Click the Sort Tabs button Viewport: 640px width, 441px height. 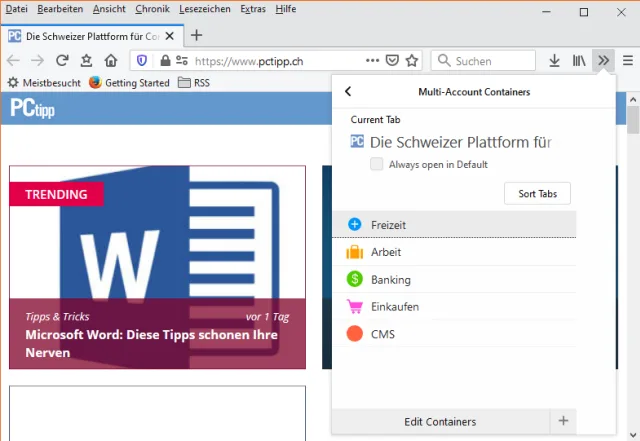coord(537,193)
